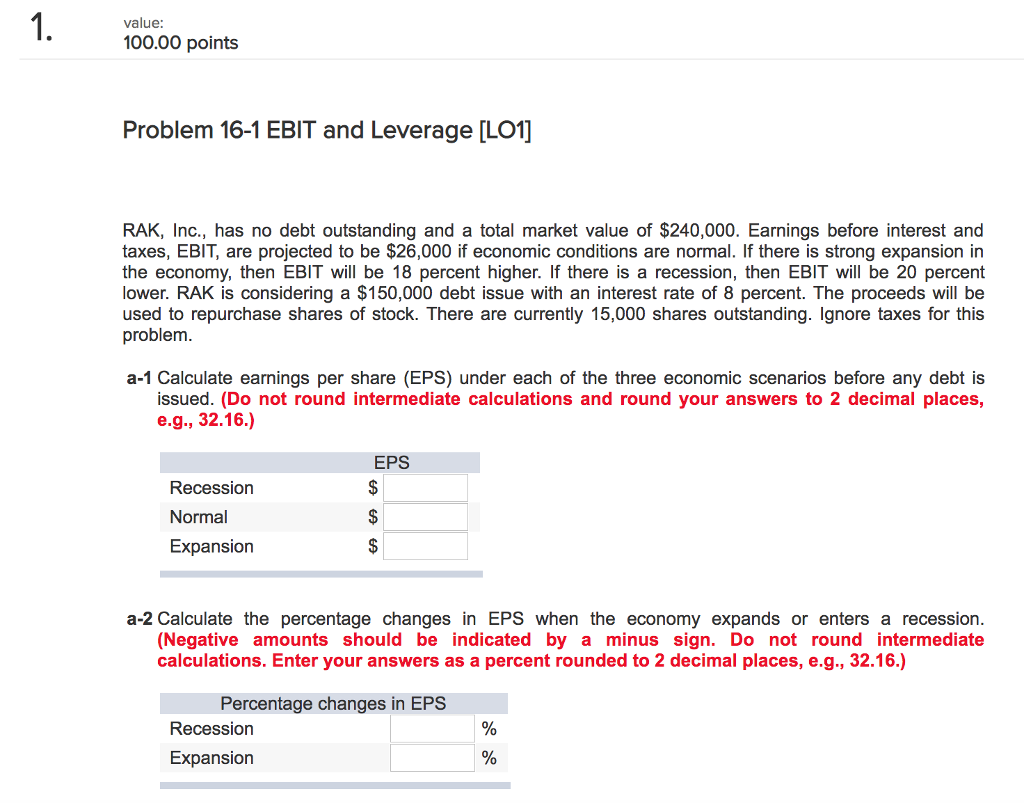Click the Recession percentage change input box
This screenshot has height=803, width=1024.
click(x=432, y=728)
